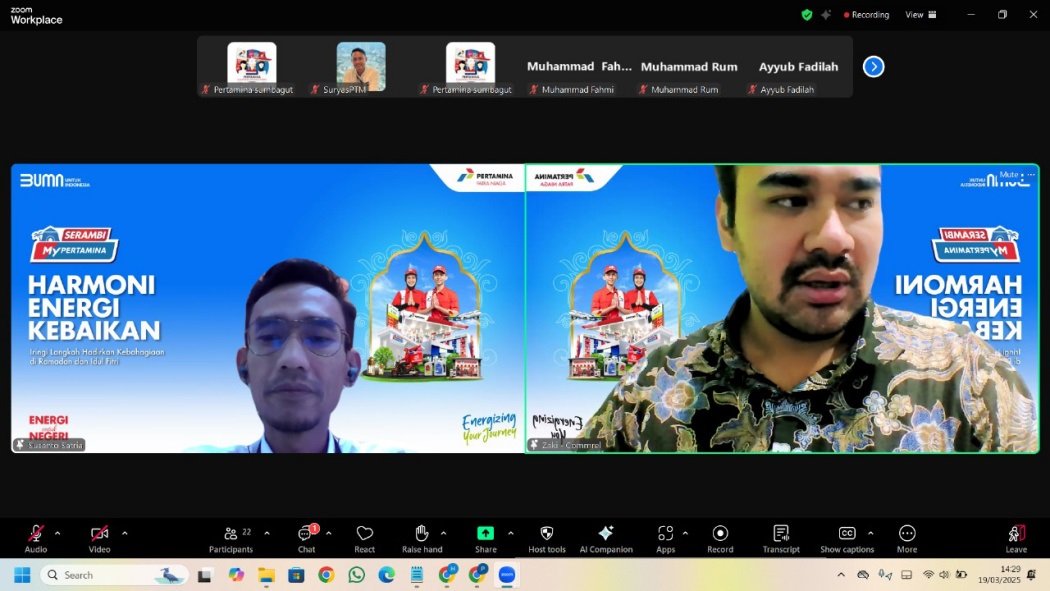This screenshot has height=591, width=1050.
Task: Select the SuryasPTM participant thumbnail
Action: coord(361,66)
